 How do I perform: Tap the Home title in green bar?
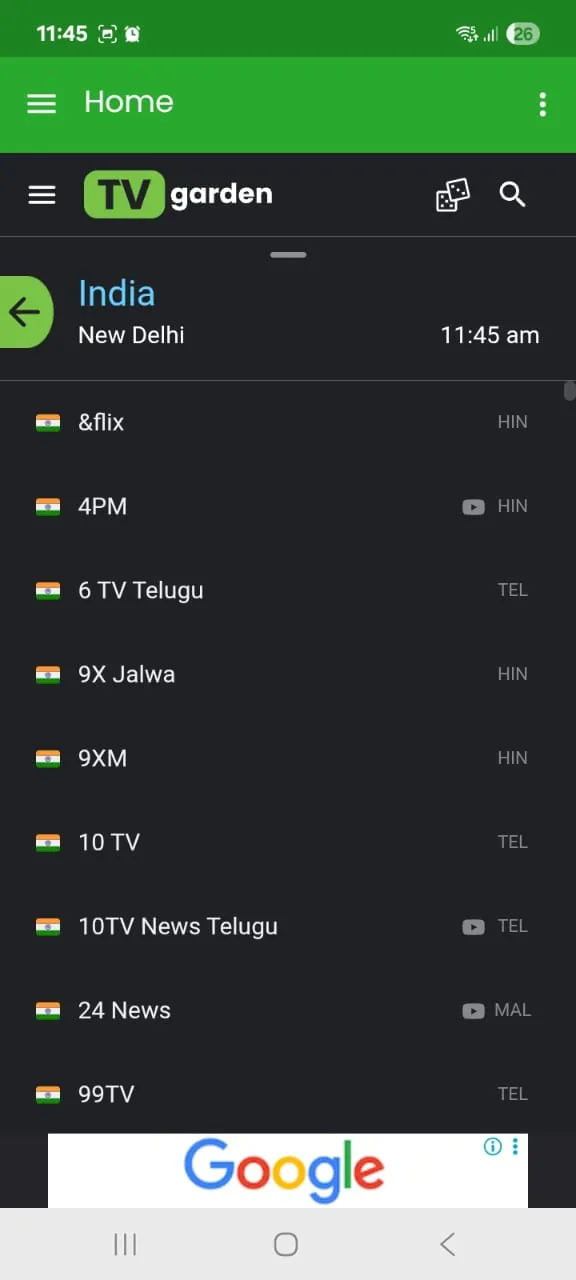128,102
